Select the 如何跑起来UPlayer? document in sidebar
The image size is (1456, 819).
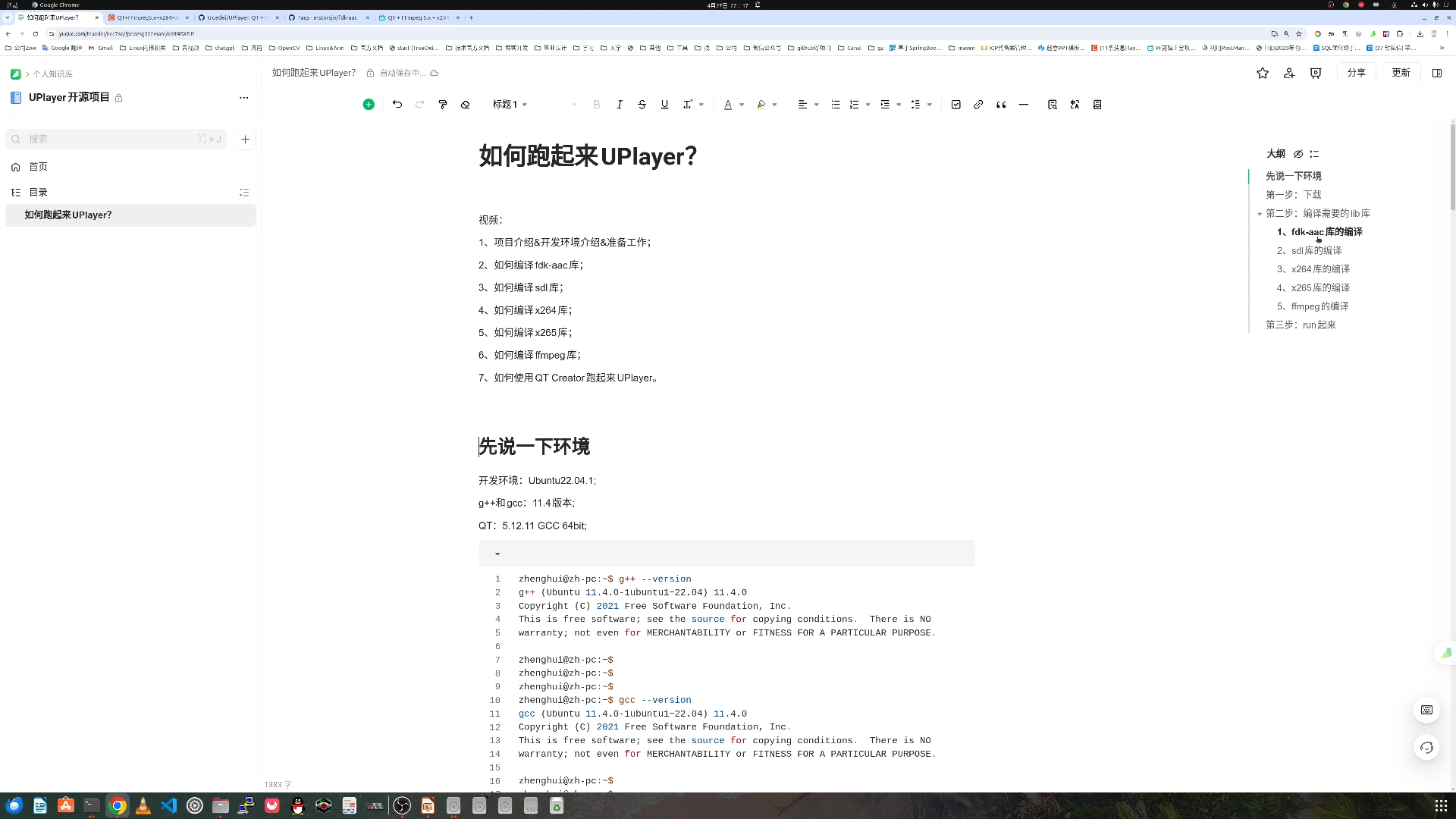coord(130,215)
